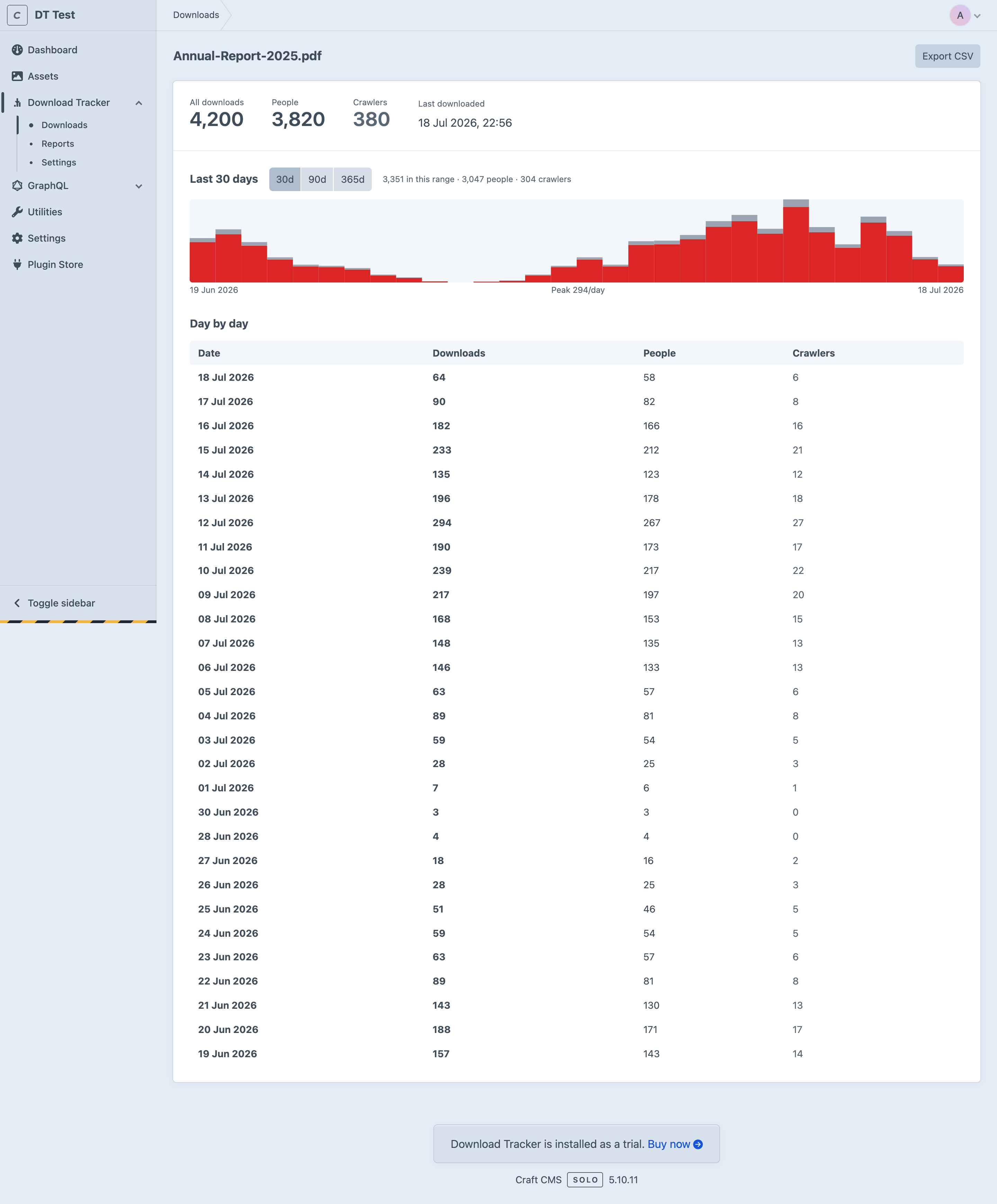Switch chart range to 90d
Image resolution: width=997 pixels, height=1204 pixels.
(317, 179)
